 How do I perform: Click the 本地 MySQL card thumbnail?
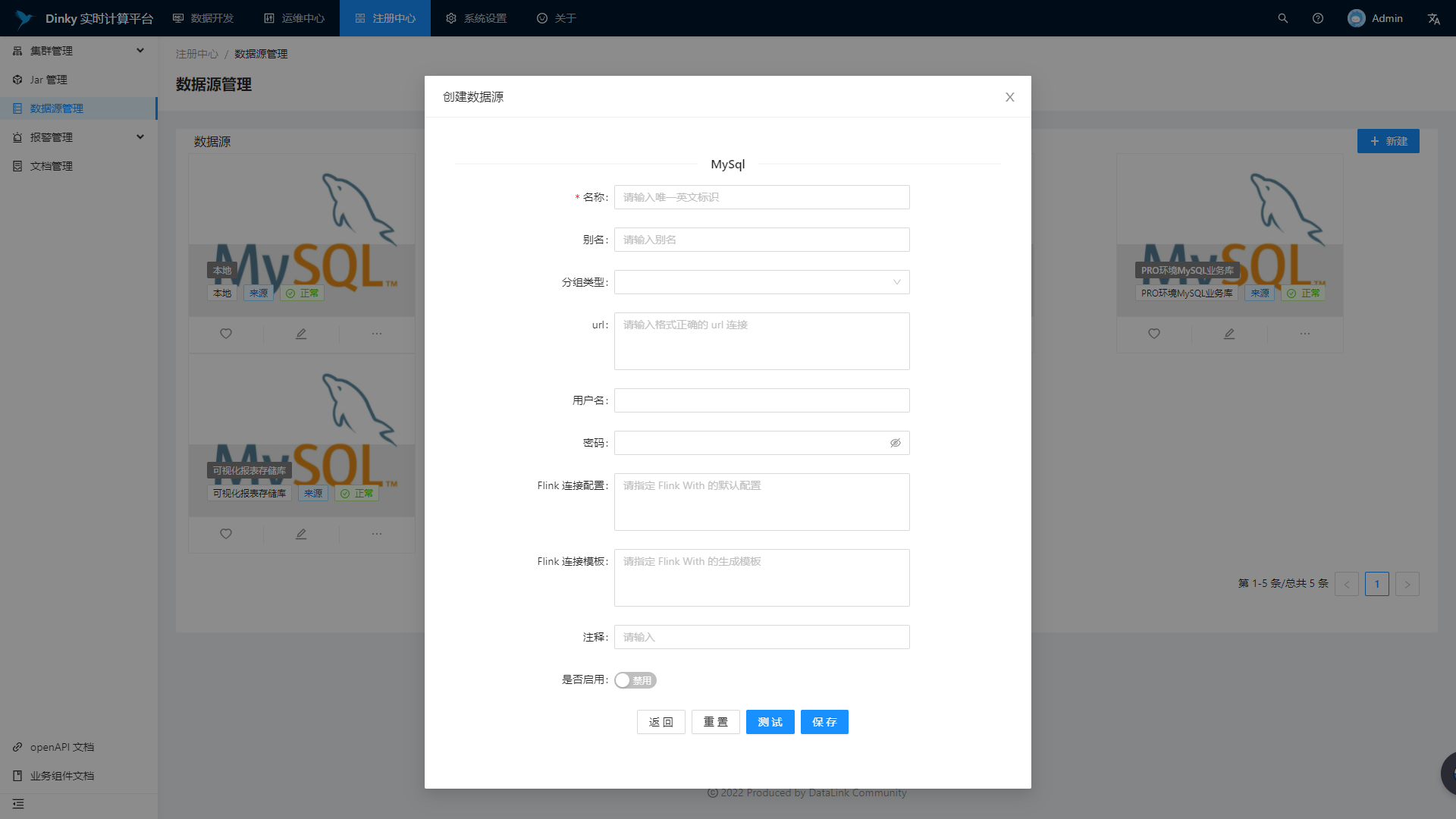click(x=302, y=235)
